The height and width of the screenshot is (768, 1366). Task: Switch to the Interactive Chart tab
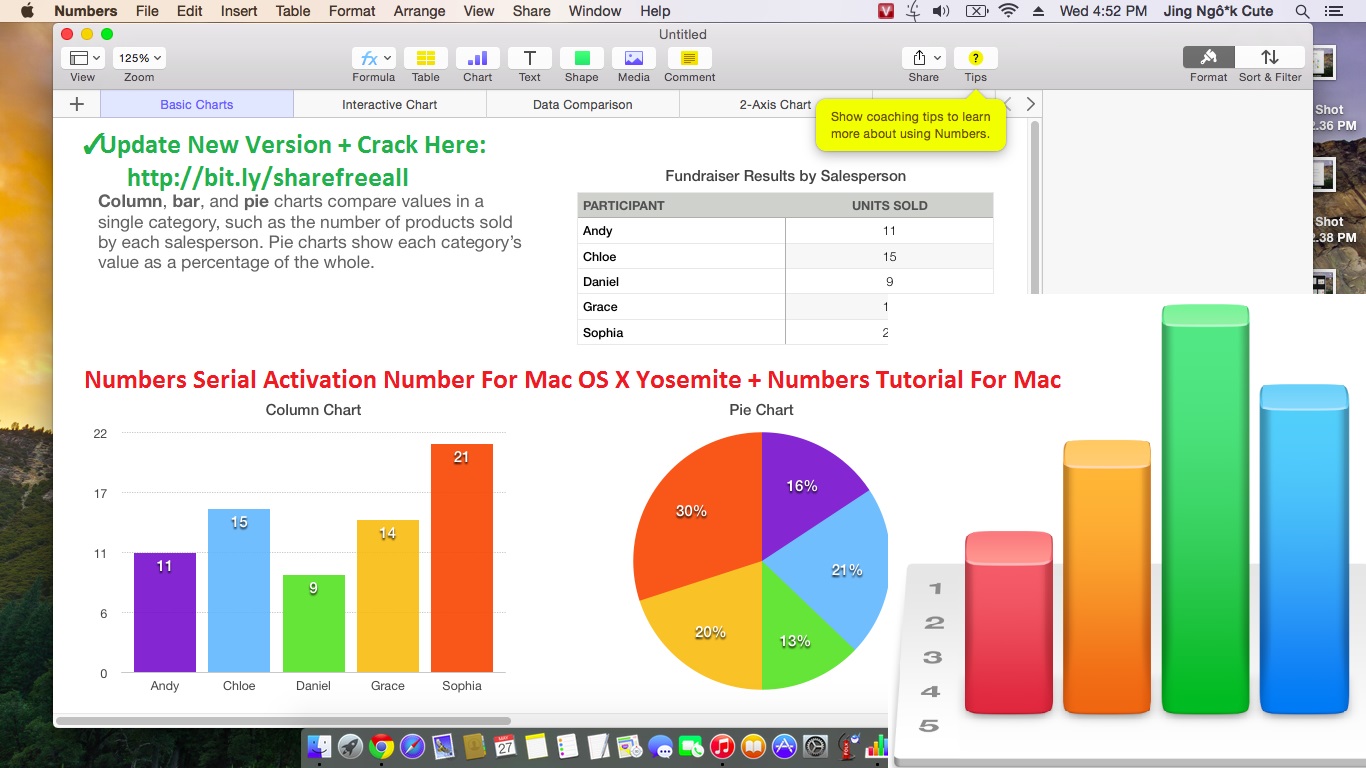(x=389, y=104)
